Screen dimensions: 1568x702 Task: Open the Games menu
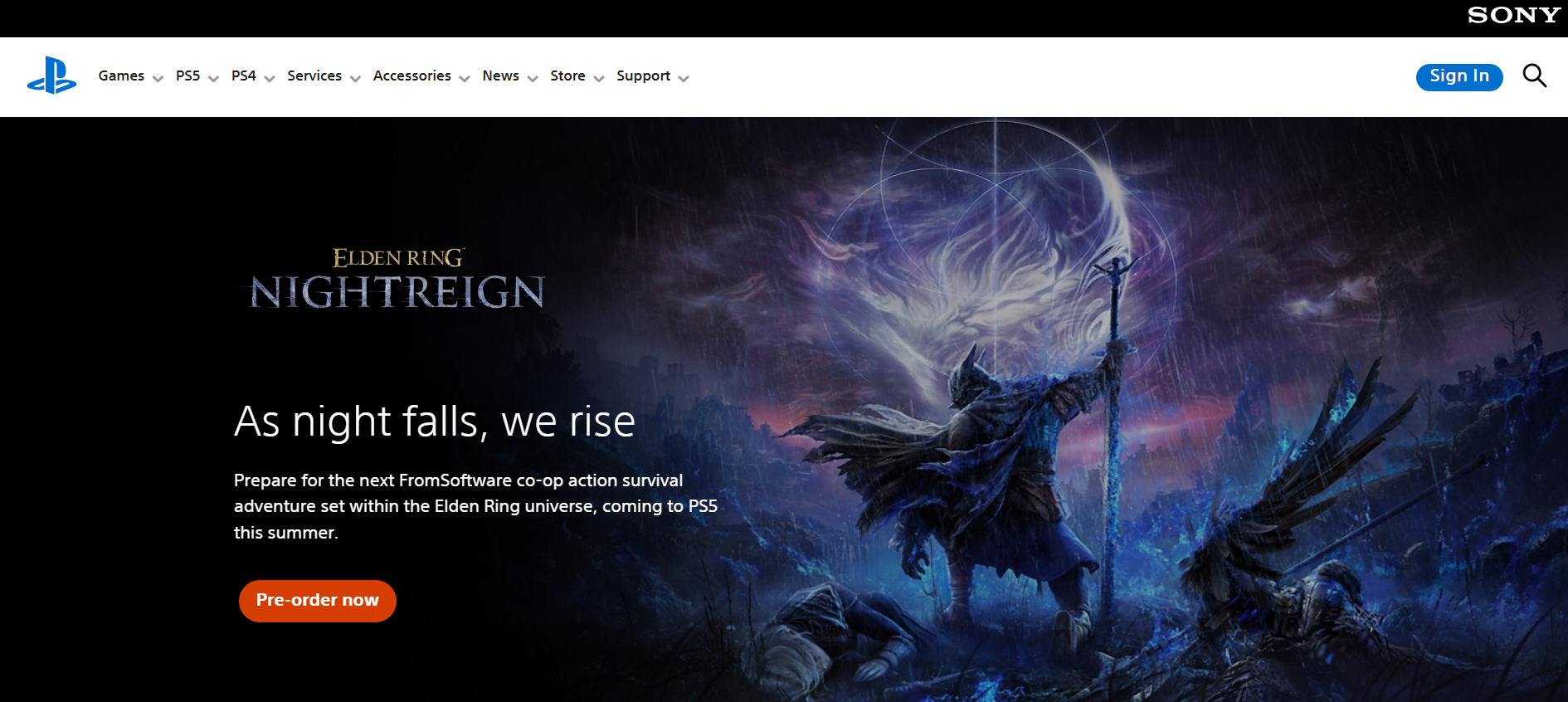point(121,76)
